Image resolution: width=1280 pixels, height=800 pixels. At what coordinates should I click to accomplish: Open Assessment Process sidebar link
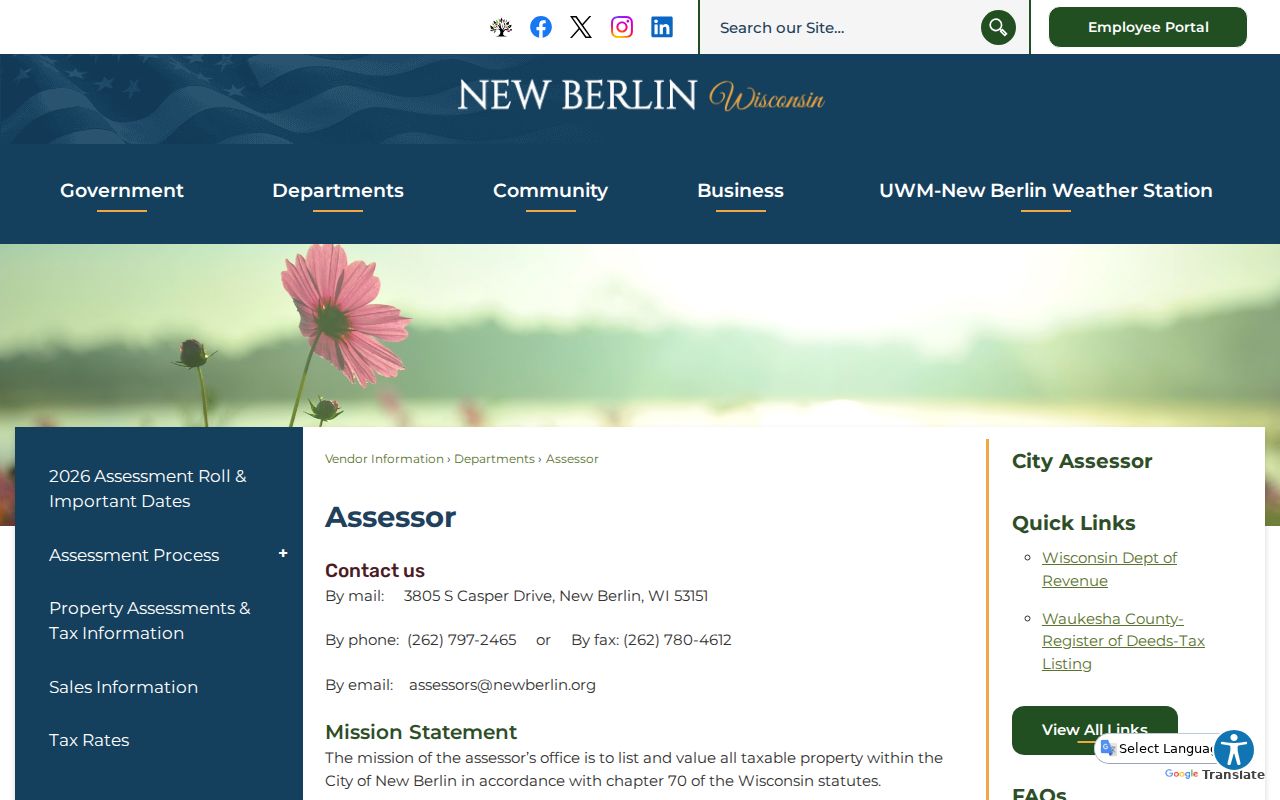click(x=134, y=555)
